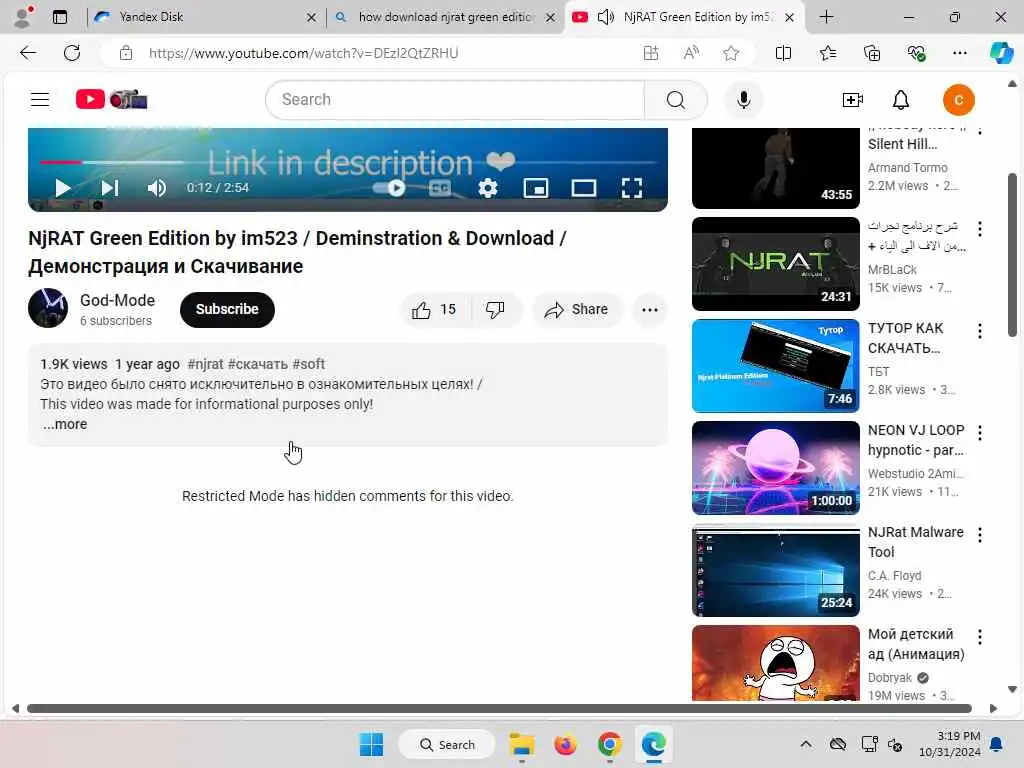Open options for Мой детский ад video

click(980, 637)
